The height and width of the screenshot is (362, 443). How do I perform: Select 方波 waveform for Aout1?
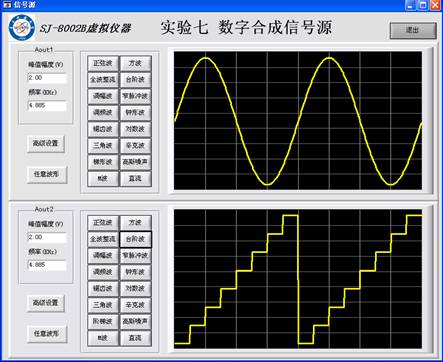[135, 63]
